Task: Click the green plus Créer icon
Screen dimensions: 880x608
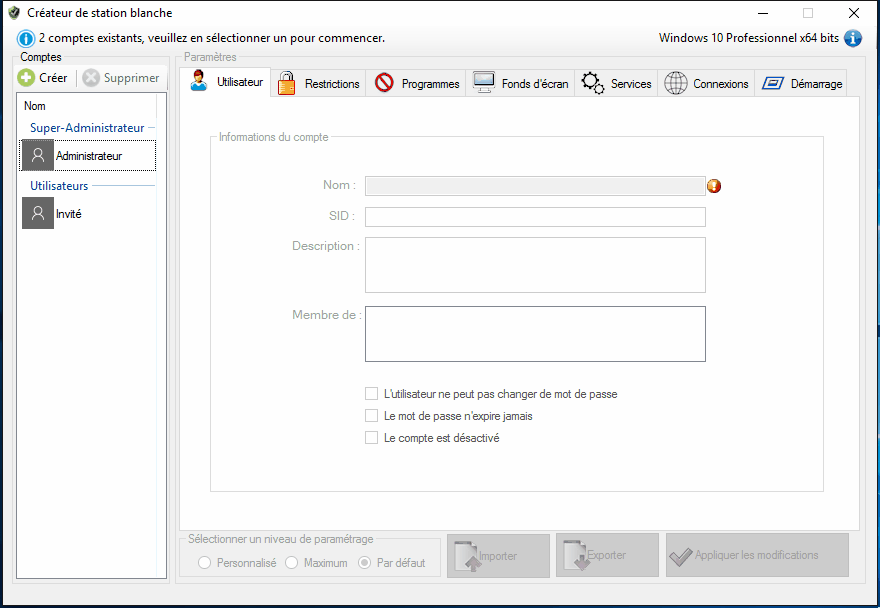Action: (x=27, y=78)
